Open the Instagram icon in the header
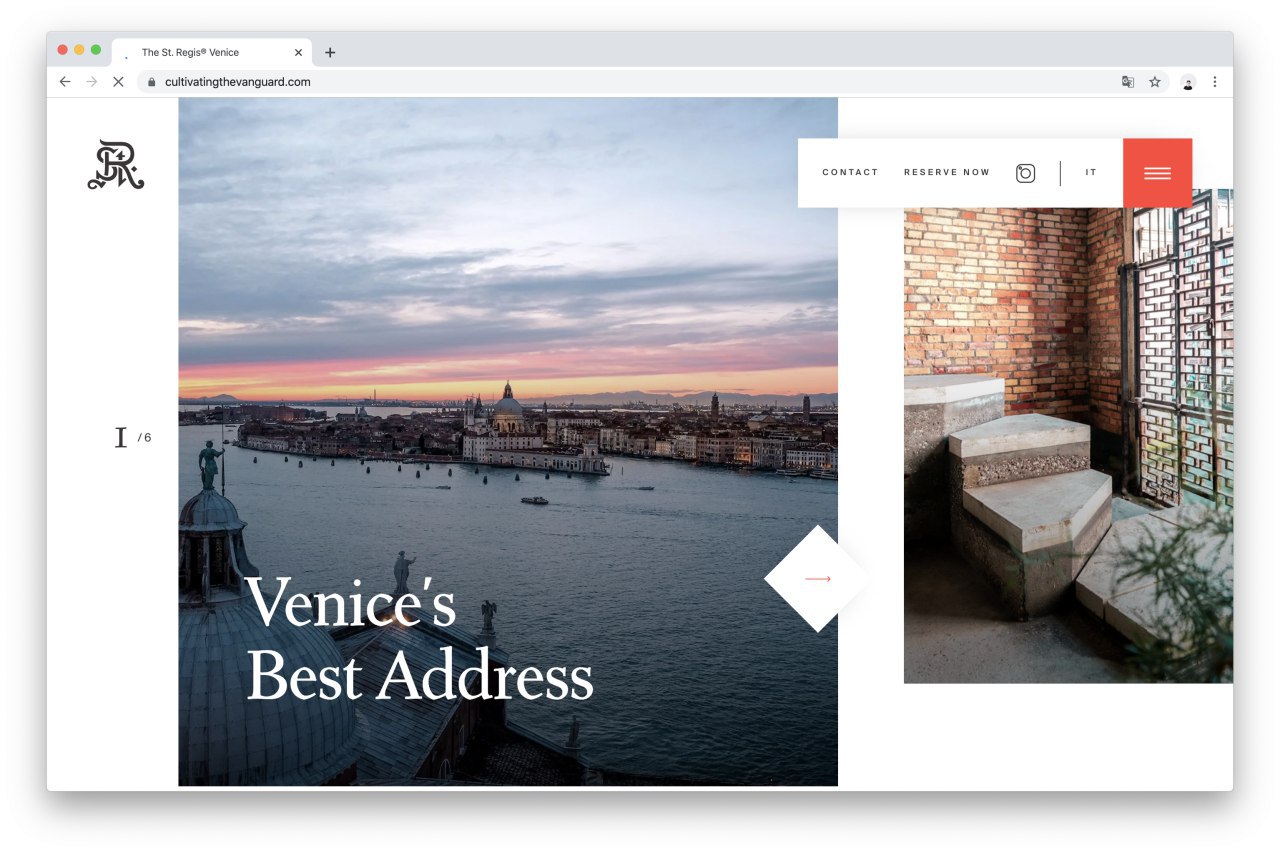The width and height of the screenshot is (1280, 853). (x=1025, y=173)
